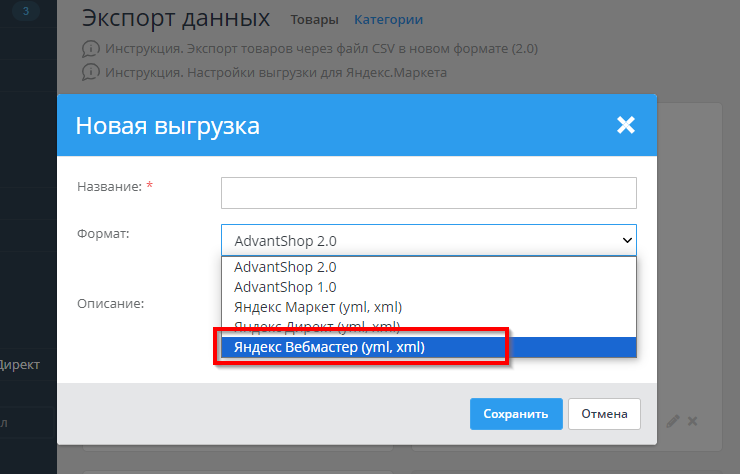
Task: Click the notification badge showing 3
Action: pyautogui.click(x=26, y=12)
